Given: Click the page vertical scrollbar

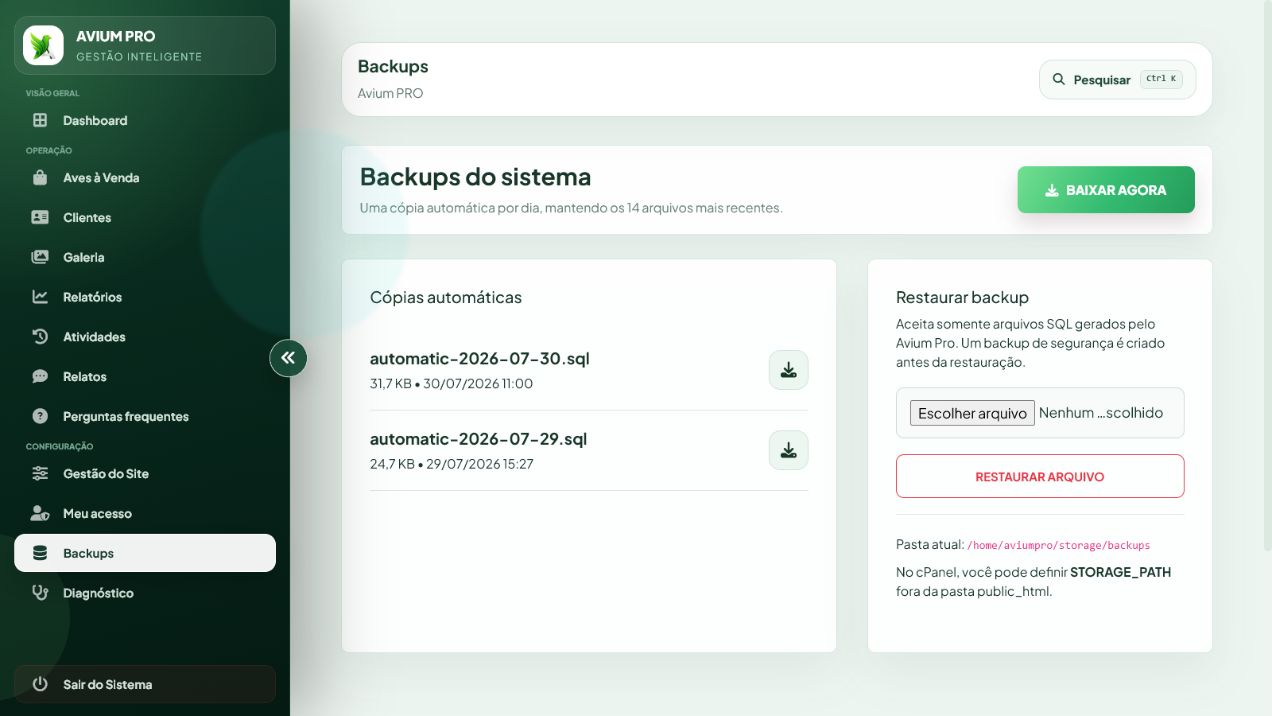Looking at the screenshot, I should 1268,275.
